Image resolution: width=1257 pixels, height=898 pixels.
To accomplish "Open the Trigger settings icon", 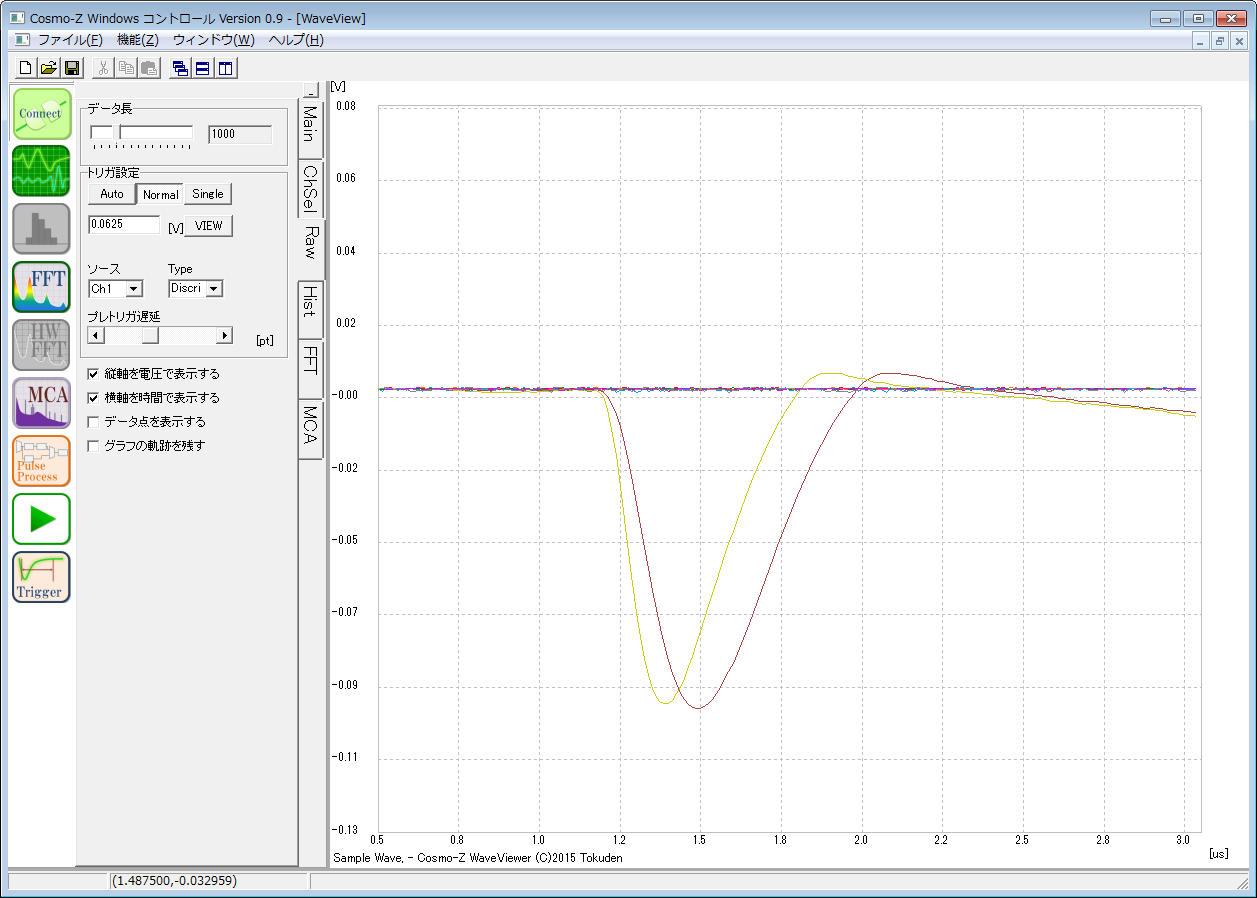I will pos(41,577).
